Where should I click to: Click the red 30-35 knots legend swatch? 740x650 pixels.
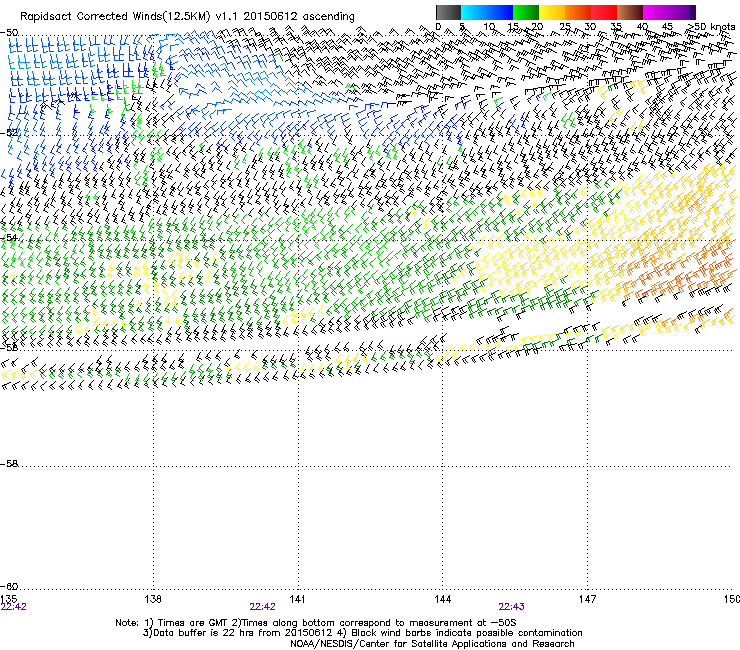point(604,12)
